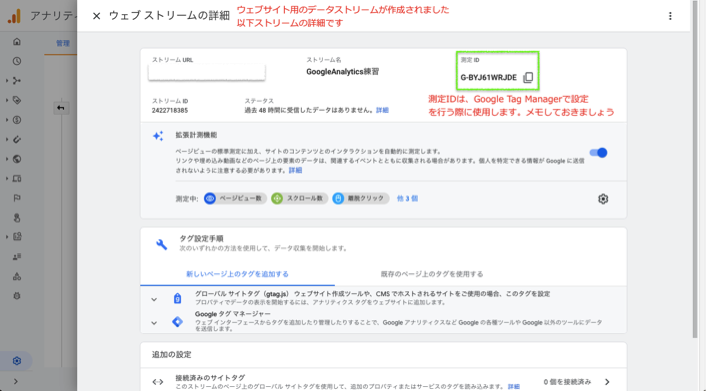Expand the Google Tag Manager row
The height and width of the screenshot is (392, 706).
[154, 323]
